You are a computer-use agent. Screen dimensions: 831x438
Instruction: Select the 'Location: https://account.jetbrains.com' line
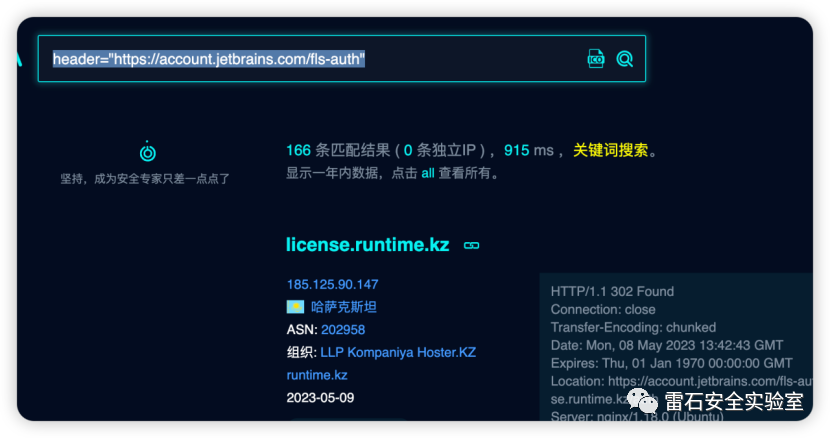[682, 382]
